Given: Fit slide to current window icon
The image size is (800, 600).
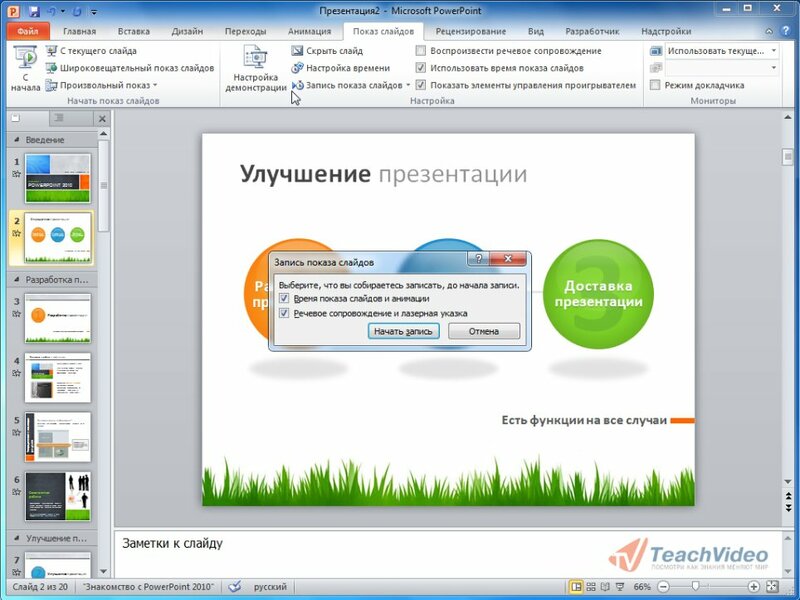Looking at the screenshot, I should click(772, 587).
